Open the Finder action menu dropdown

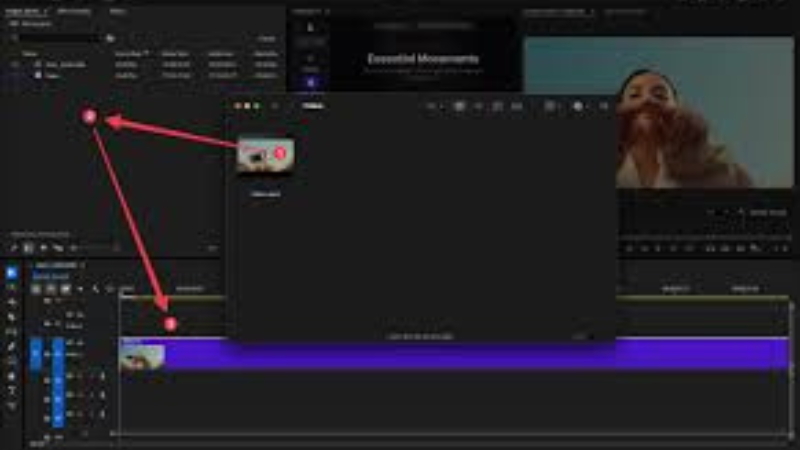coord(580,105)
